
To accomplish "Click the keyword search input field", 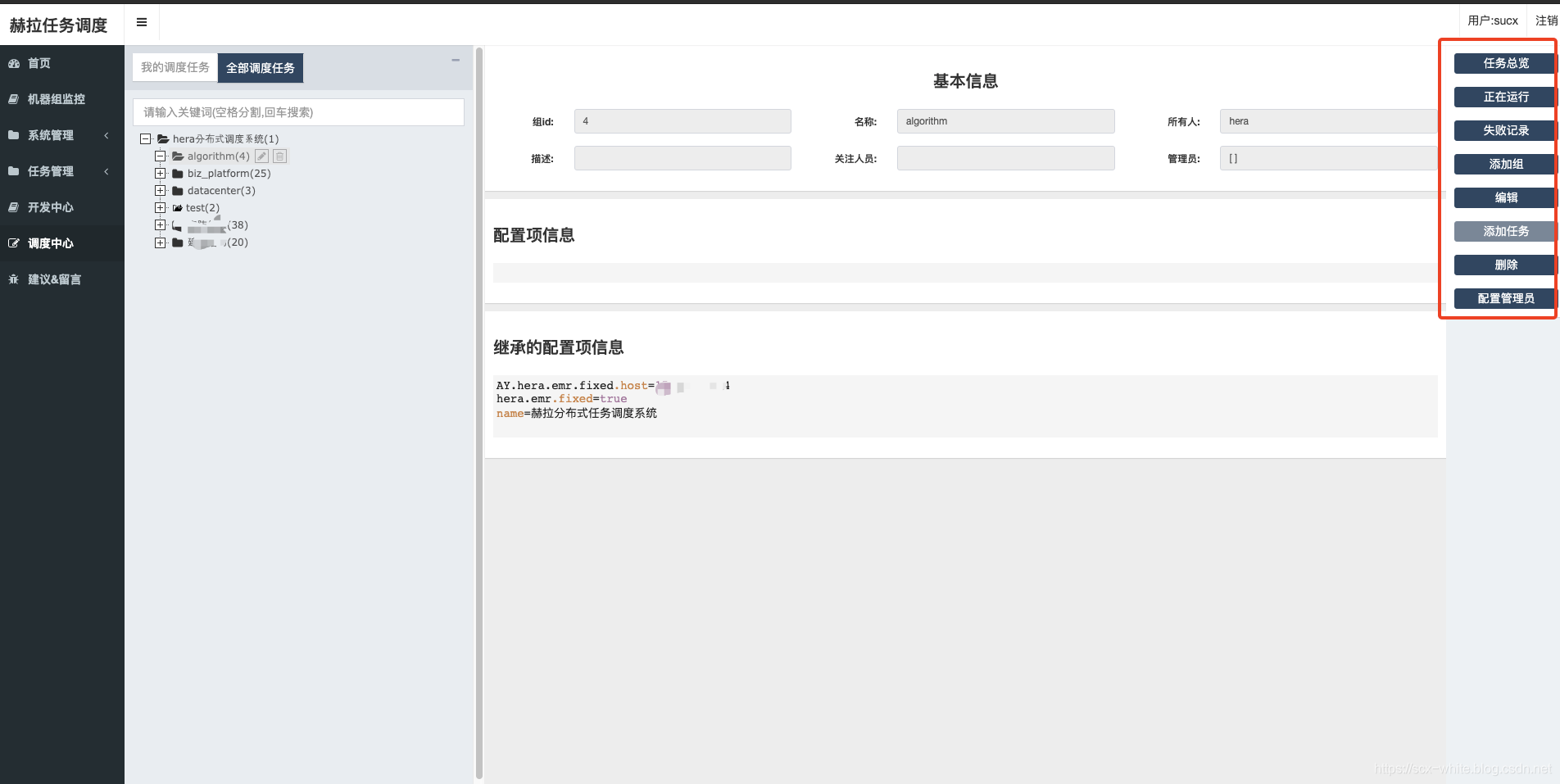I will (299, 112).
